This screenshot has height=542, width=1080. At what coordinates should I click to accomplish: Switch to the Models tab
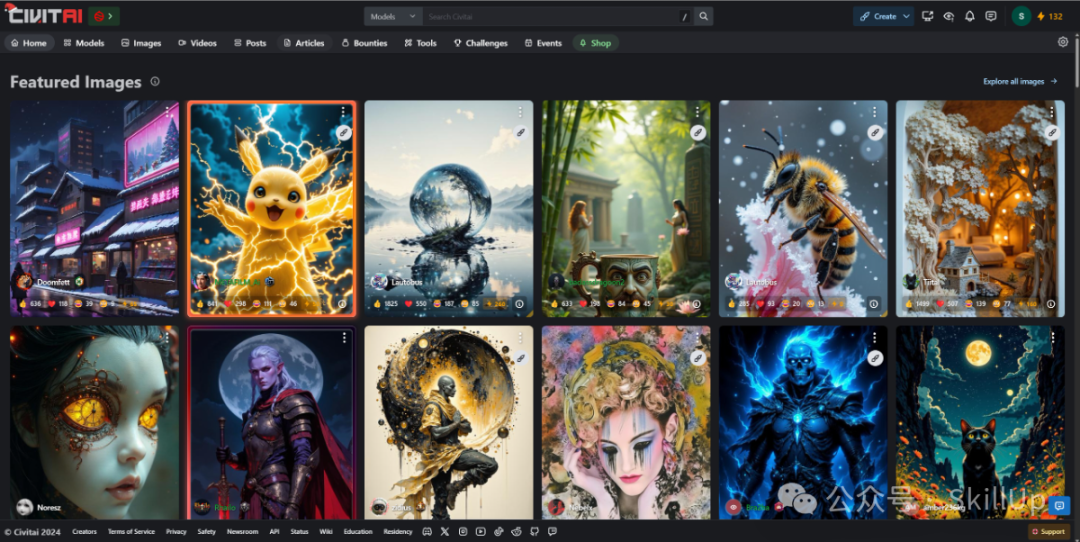pos(84,43)
